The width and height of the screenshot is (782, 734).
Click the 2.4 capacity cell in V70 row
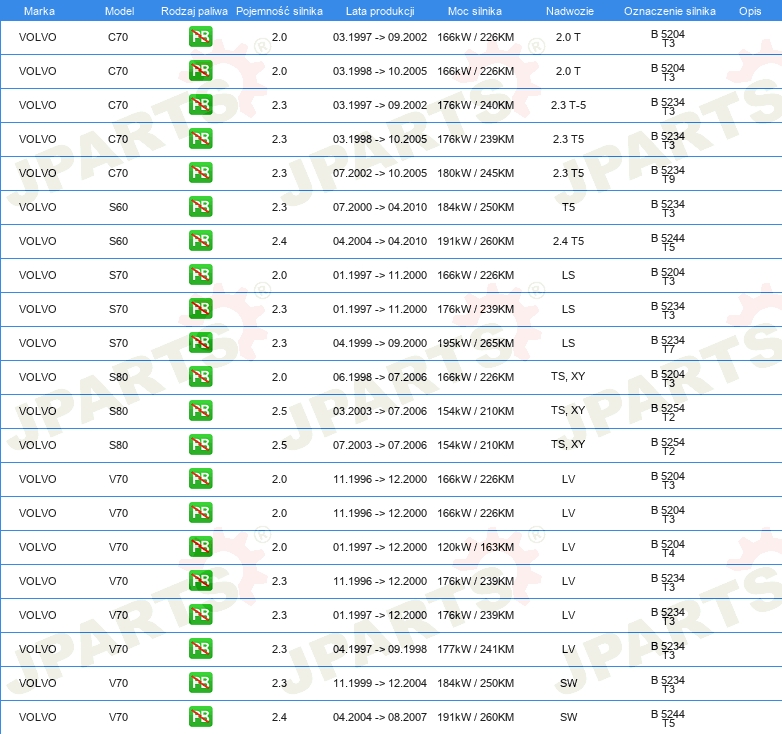279,717
